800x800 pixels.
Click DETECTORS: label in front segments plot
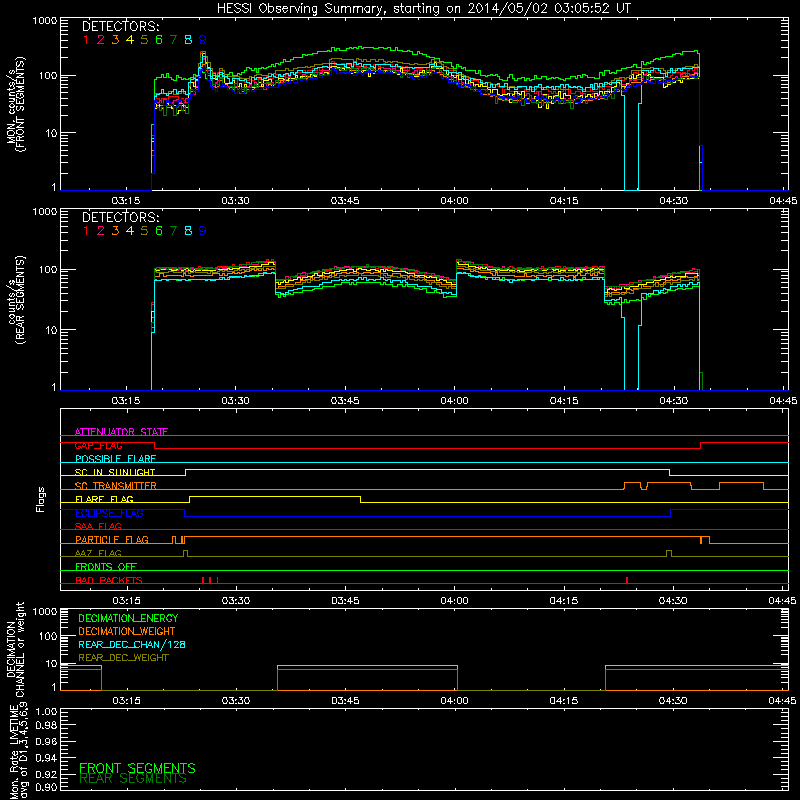[120, 26]
